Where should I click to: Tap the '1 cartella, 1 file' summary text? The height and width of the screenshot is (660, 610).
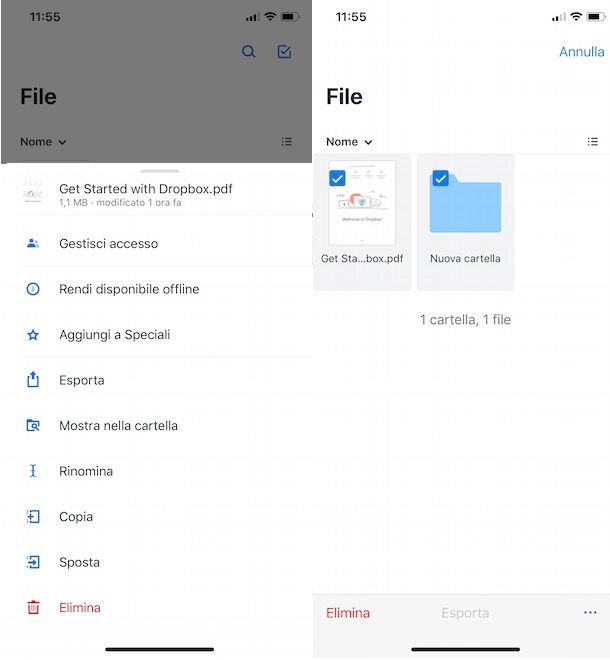(465, 319)
